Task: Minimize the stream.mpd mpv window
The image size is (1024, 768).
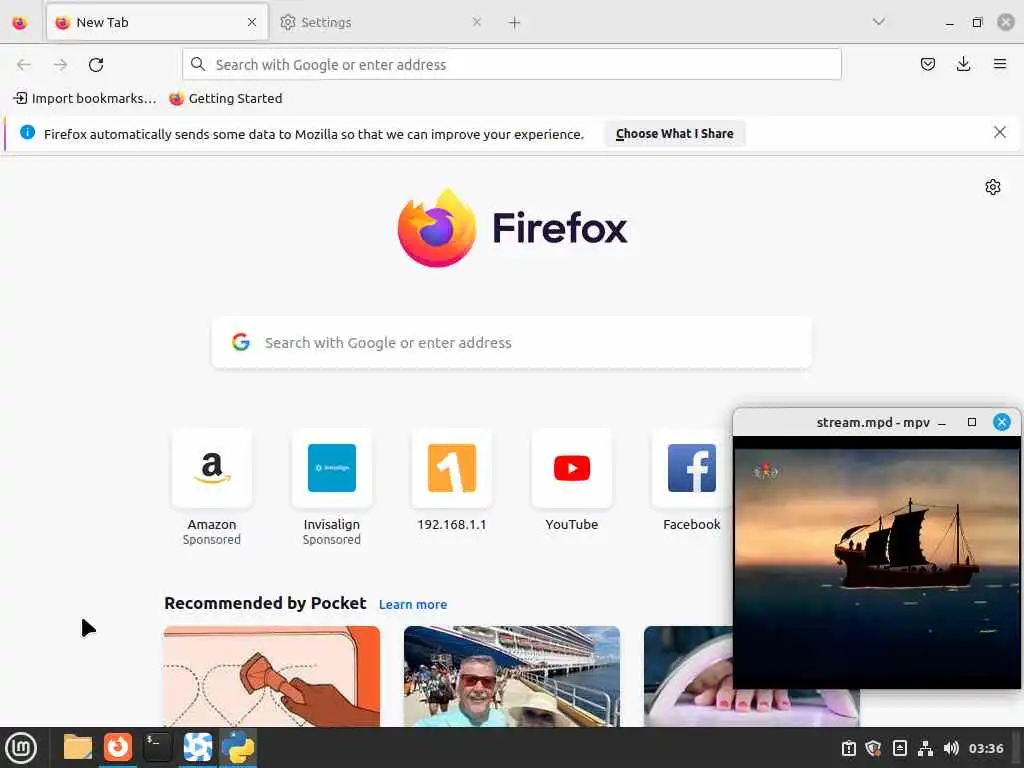Action: [x=942, y=423]
